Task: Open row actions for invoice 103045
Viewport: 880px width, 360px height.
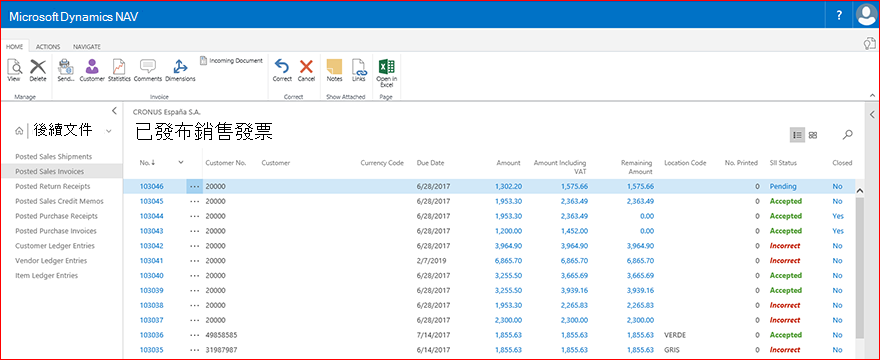Action: click(195, 202)
